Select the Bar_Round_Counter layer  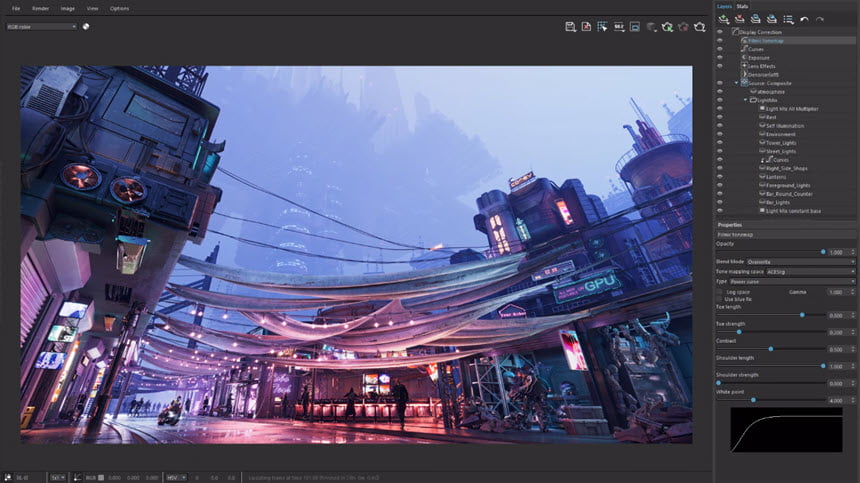click(789, 194)
